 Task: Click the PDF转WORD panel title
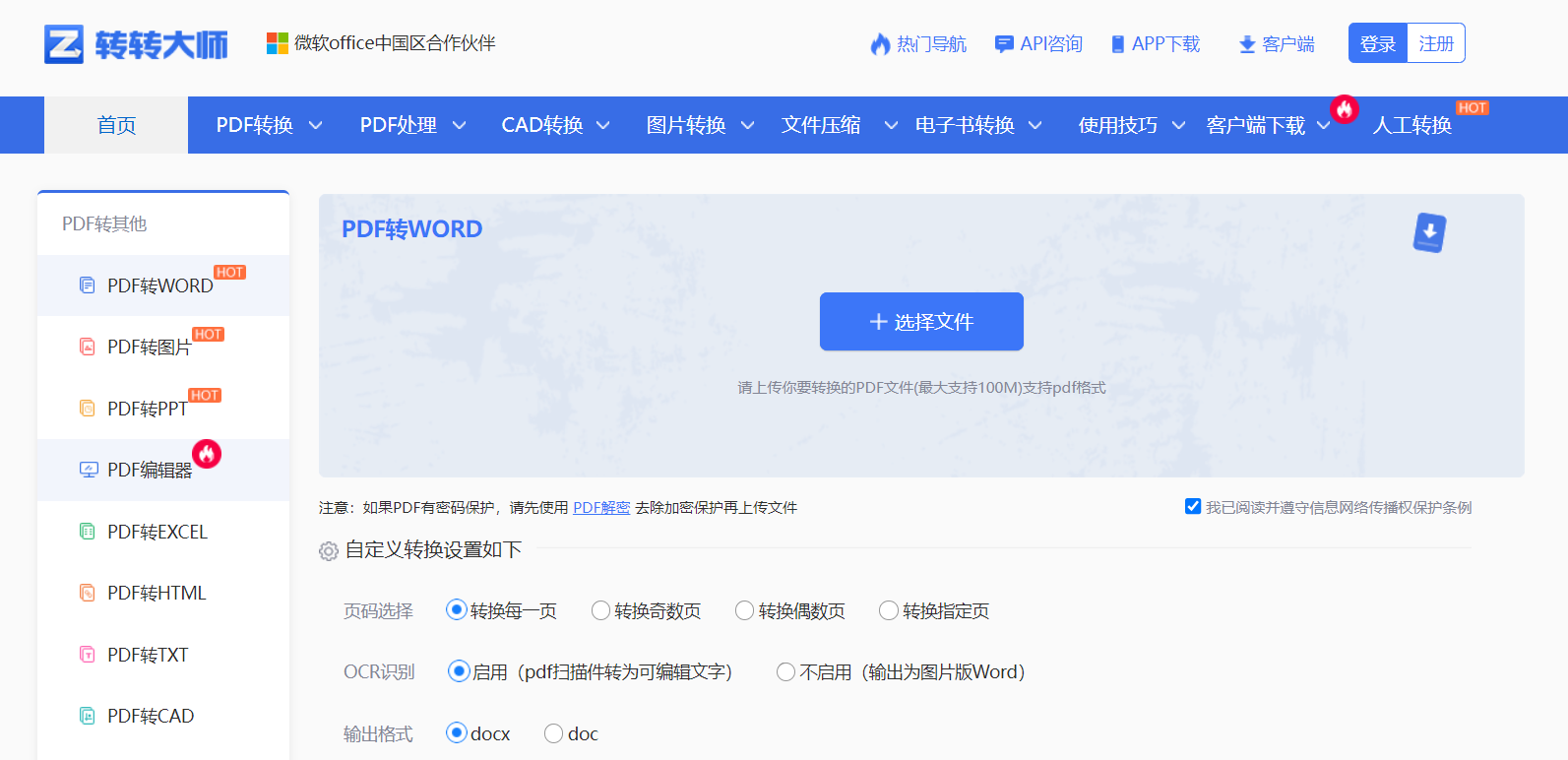coord(411,228)
